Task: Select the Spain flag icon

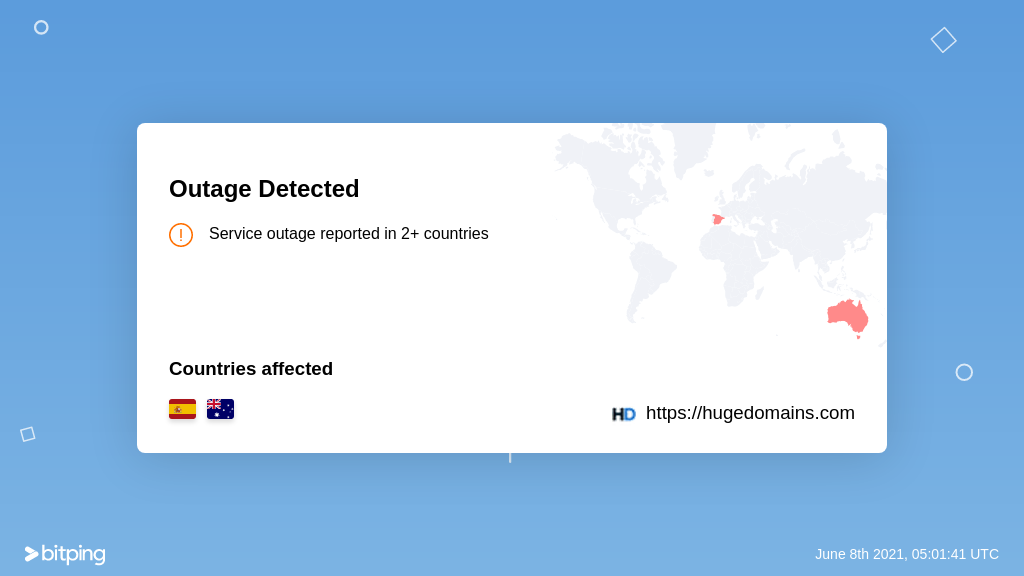Action: (182, 409)
